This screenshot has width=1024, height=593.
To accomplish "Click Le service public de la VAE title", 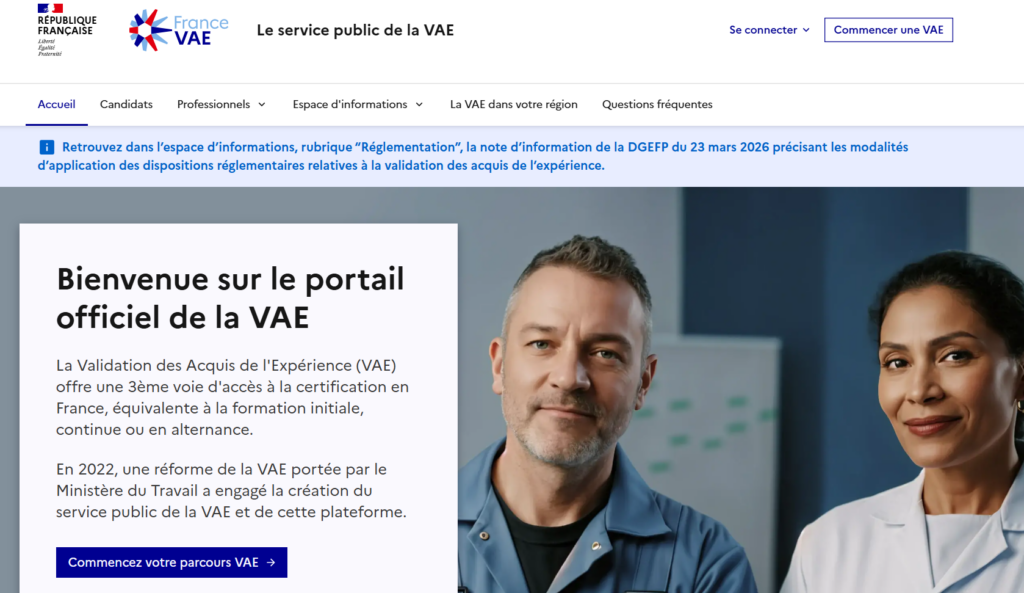I will 355,30.
